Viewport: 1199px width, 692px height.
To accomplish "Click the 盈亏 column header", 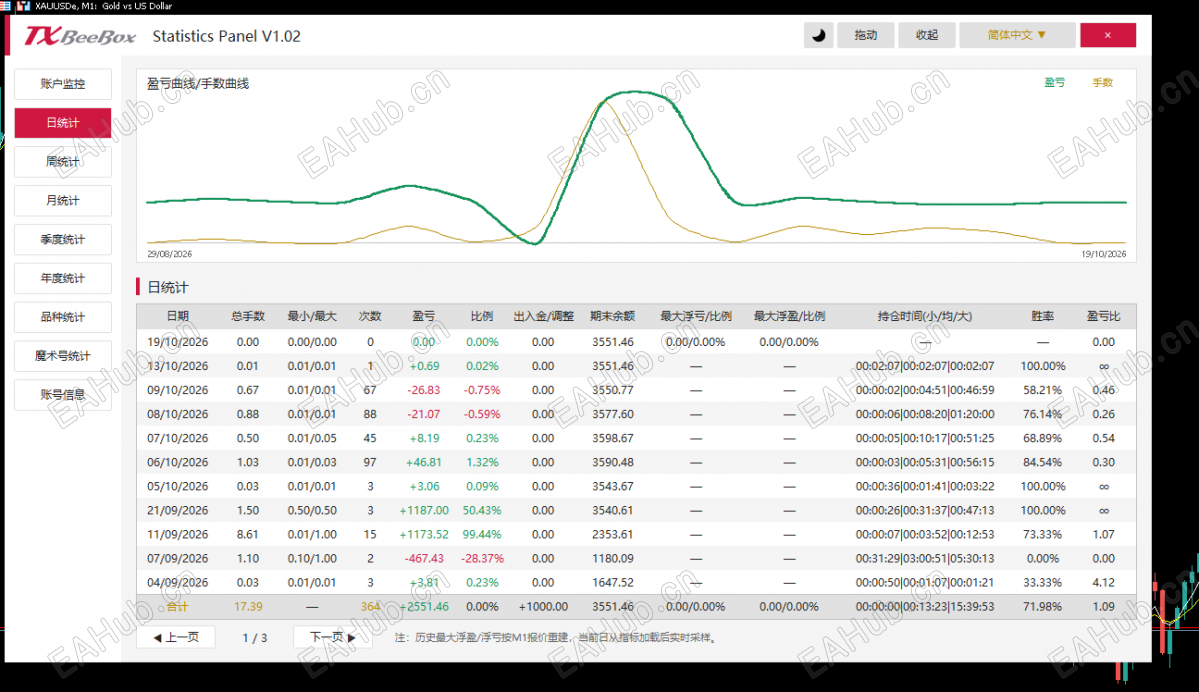I will (x=424, y=317).
